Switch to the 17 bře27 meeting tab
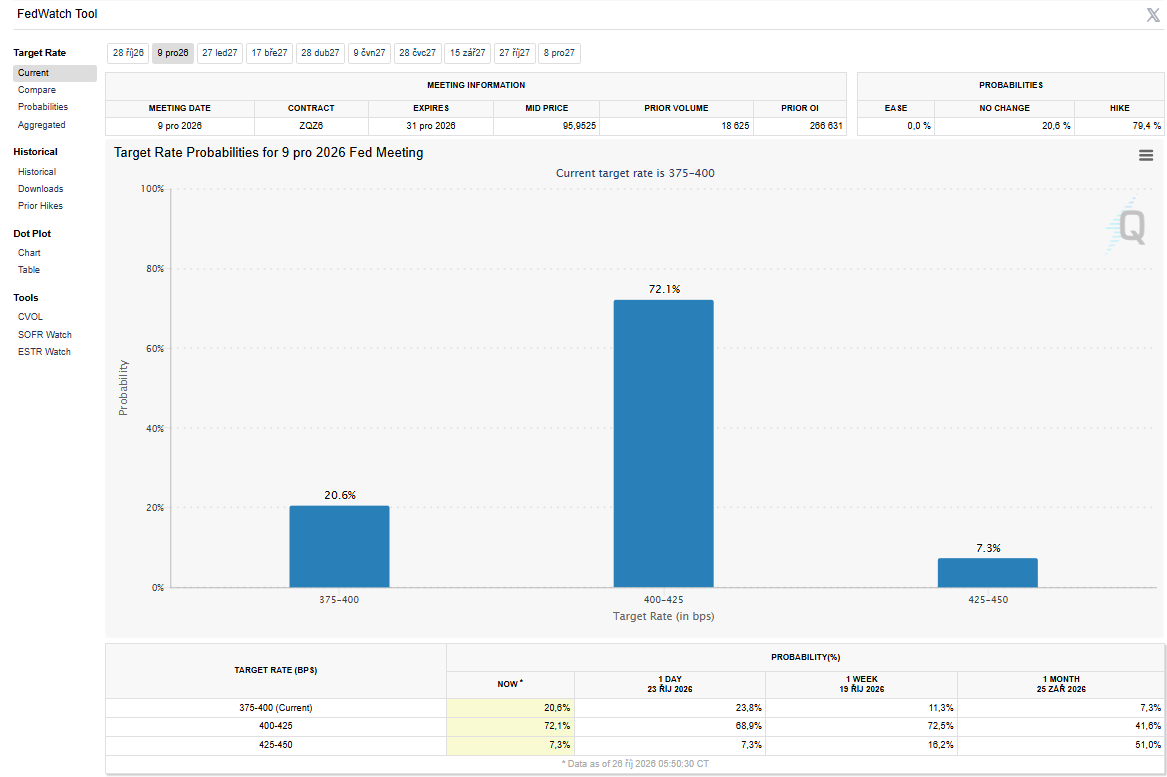This screenshot has width=1167, height=777. (x=269, y=54)
